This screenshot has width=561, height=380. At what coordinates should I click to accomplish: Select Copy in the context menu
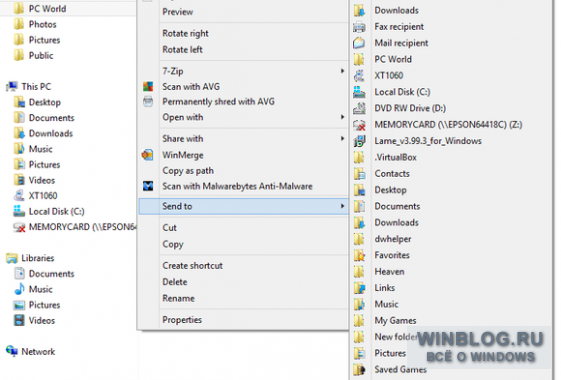173,244
